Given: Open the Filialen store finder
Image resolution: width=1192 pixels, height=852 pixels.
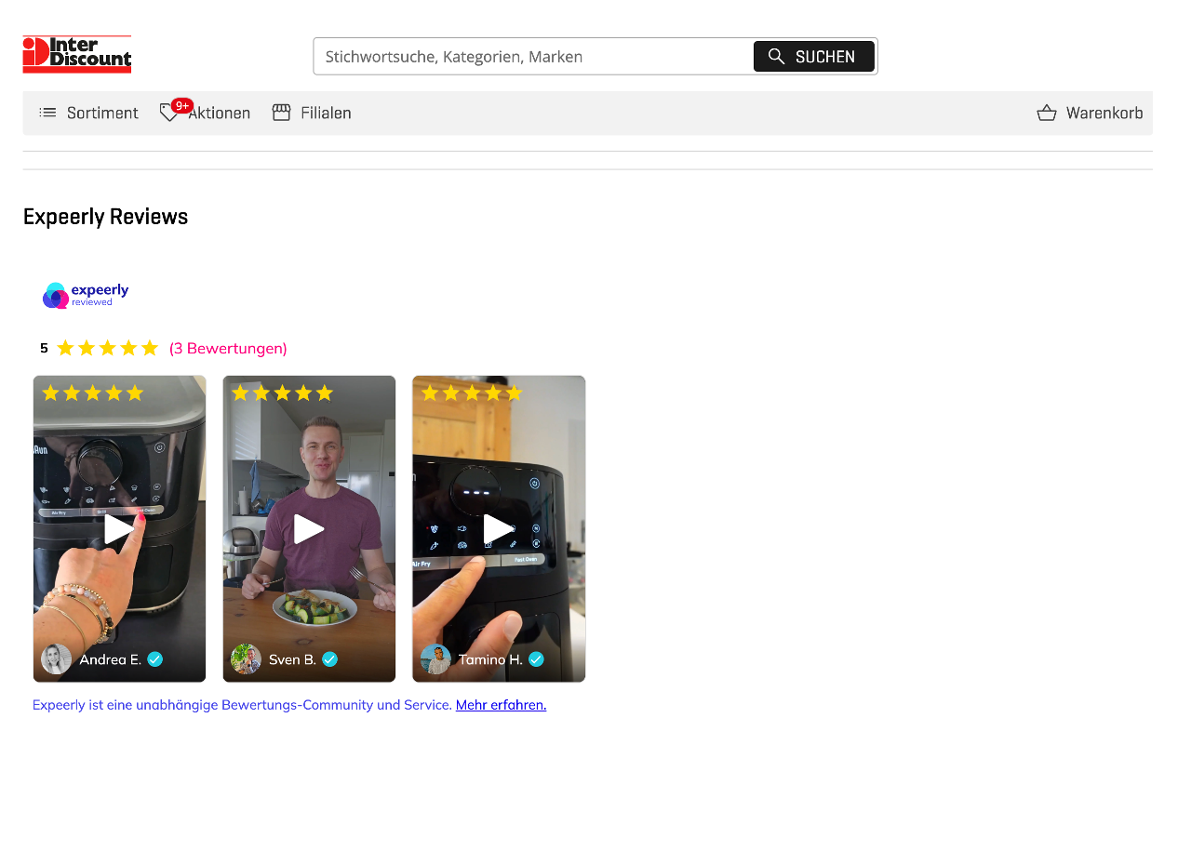Looking at the screenshot, I should pos(312,113).
